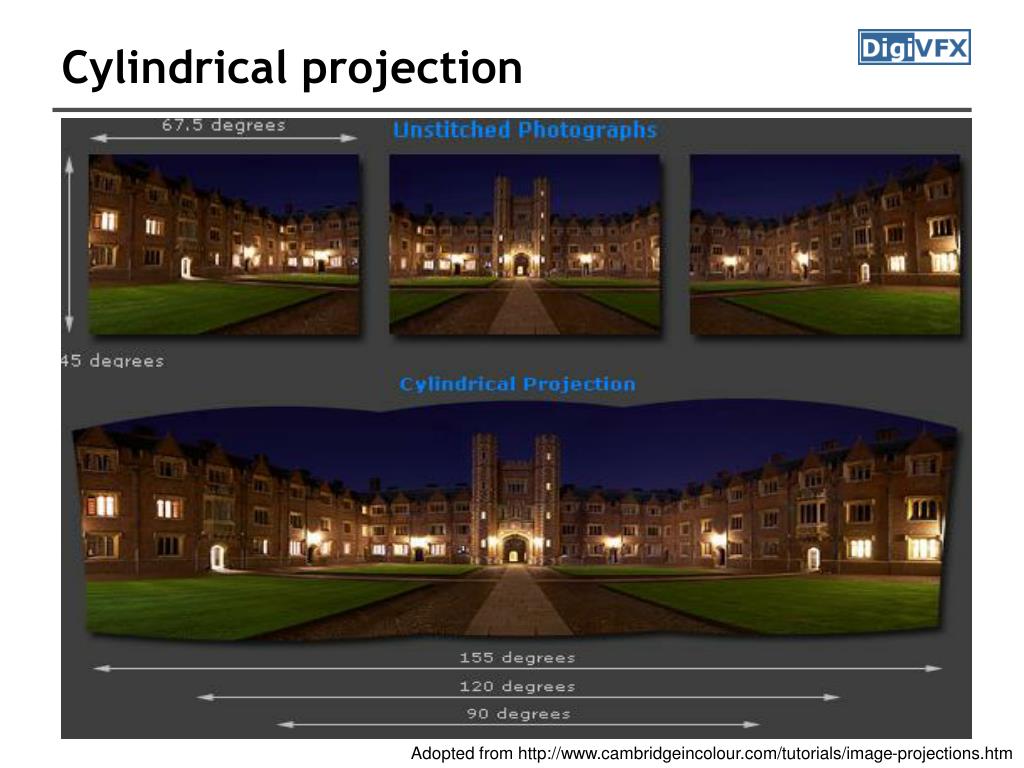Open the center unstitched tower photograph

click(x=524, y=245)
